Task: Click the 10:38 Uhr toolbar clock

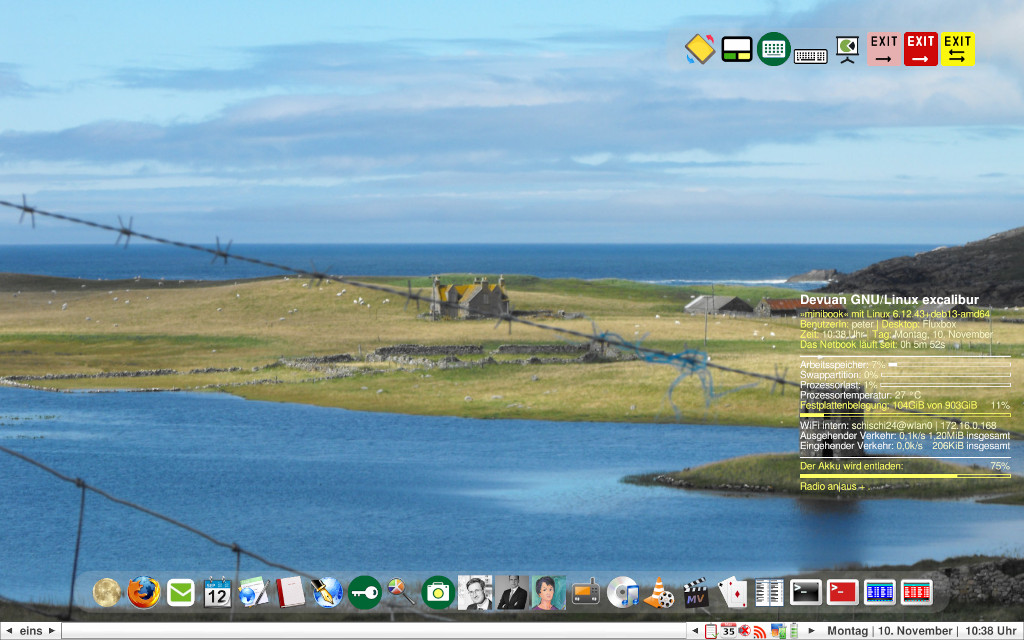Action: coord(994,631)
